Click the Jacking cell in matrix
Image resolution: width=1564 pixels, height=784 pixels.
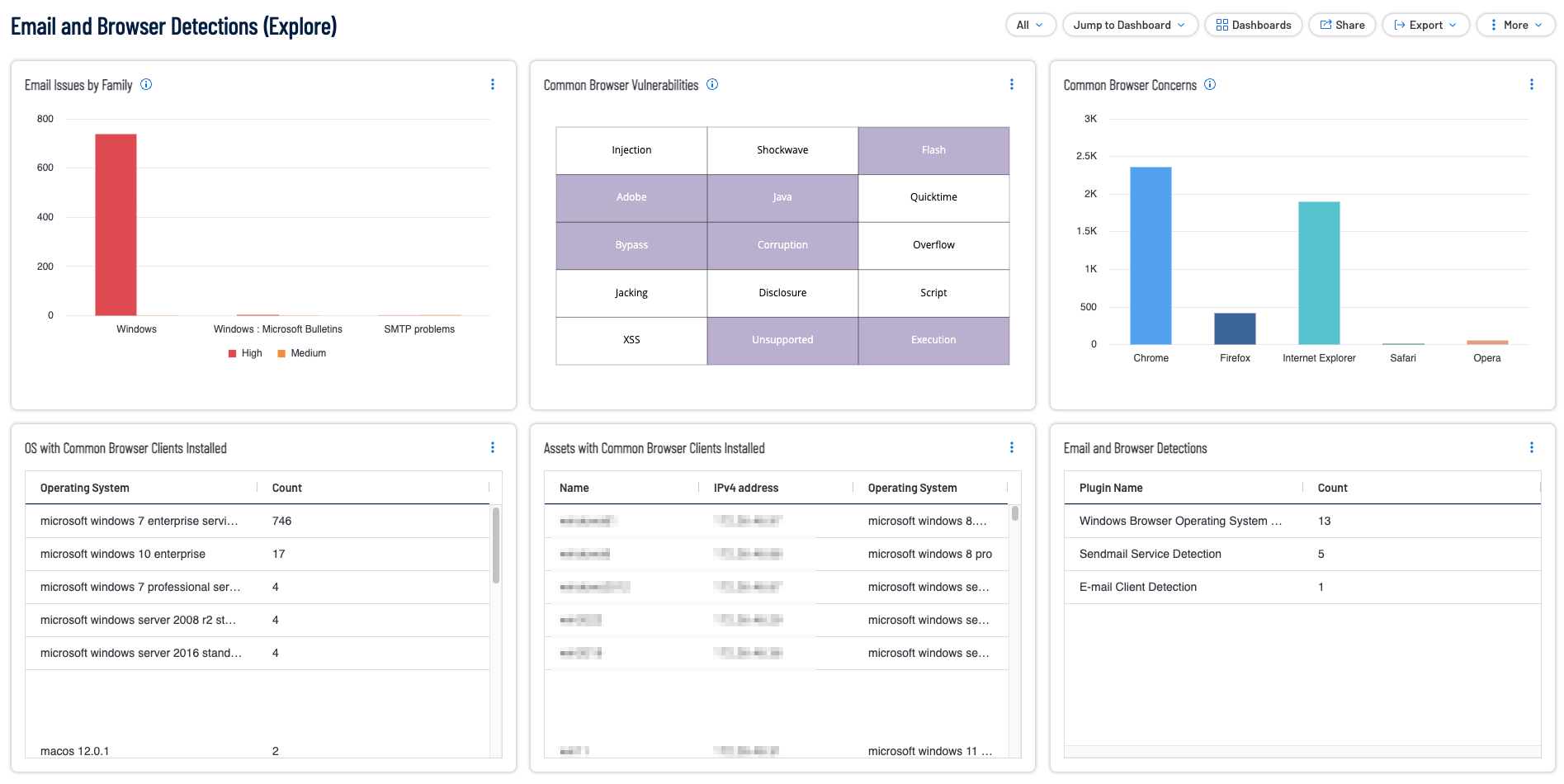point(631,293)
